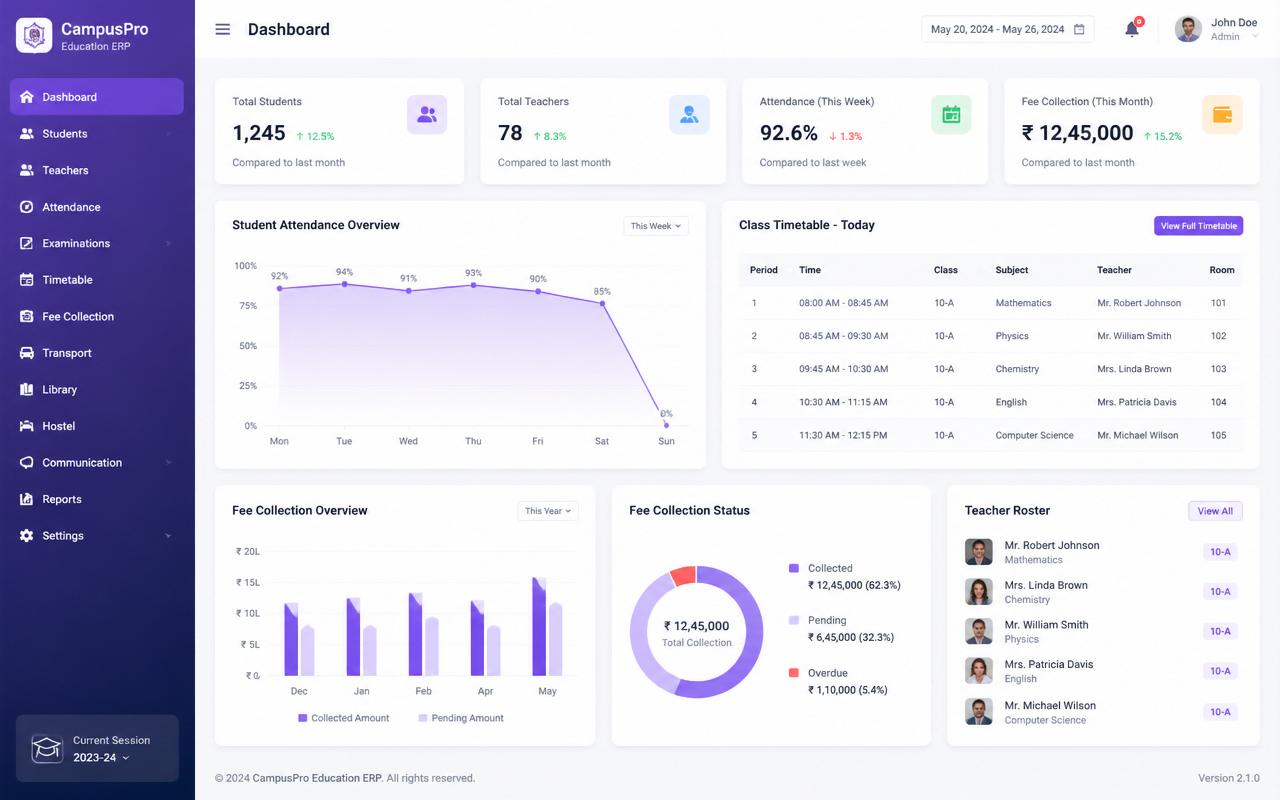Viewport: 1280px width, 800px height.
Task: Expand the Settings sidebar menu
Action: (x=97, y=536)
